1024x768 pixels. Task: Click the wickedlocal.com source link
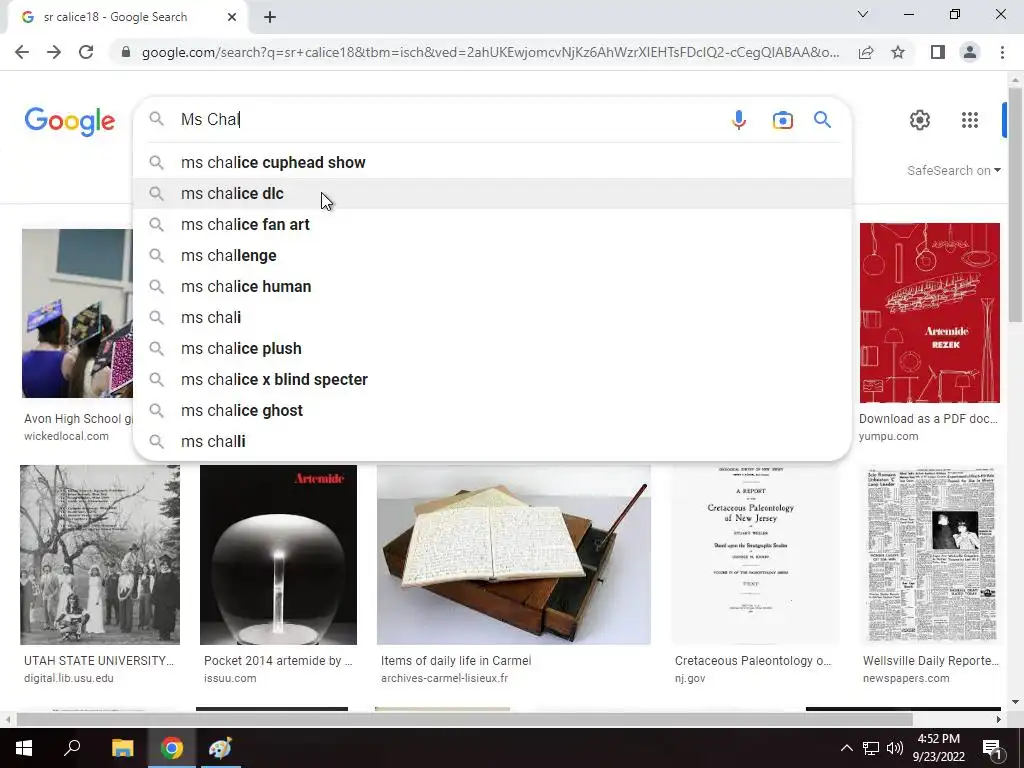tap(66, 436)
